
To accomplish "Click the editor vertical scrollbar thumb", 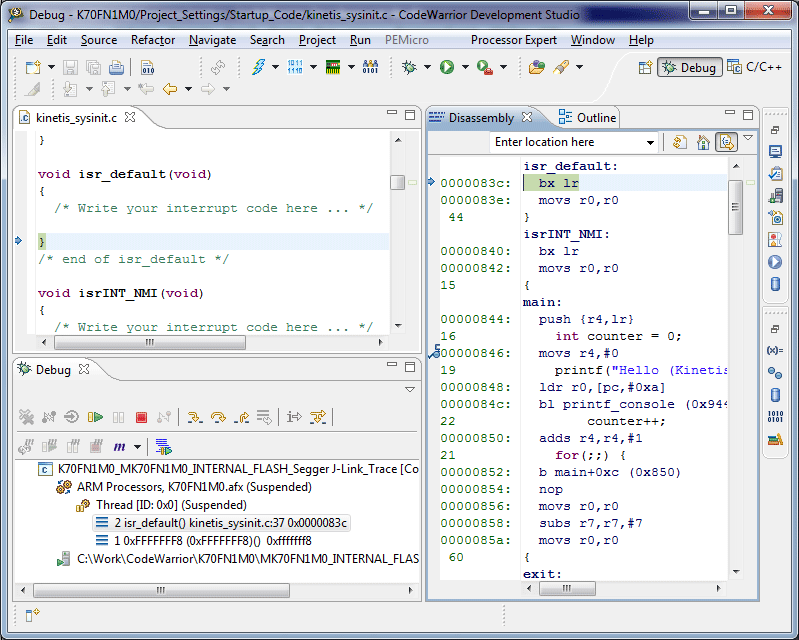I will [x=397, y=182].
